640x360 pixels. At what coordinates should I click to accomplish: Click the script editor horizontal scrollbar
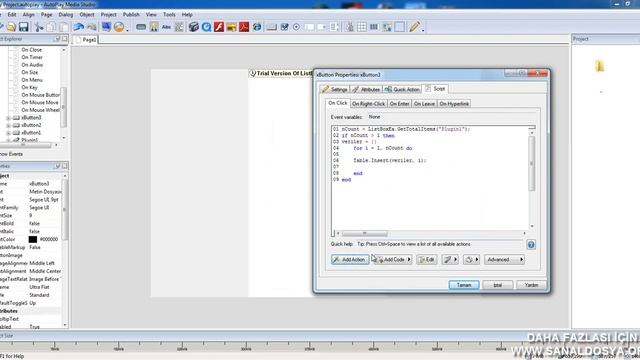(x=364, y=233)
